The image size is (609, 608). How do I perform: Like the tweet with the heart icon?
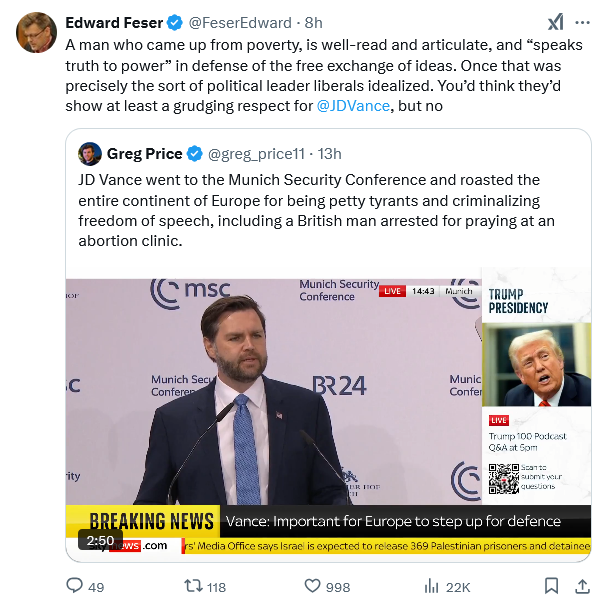click(313, 586)
